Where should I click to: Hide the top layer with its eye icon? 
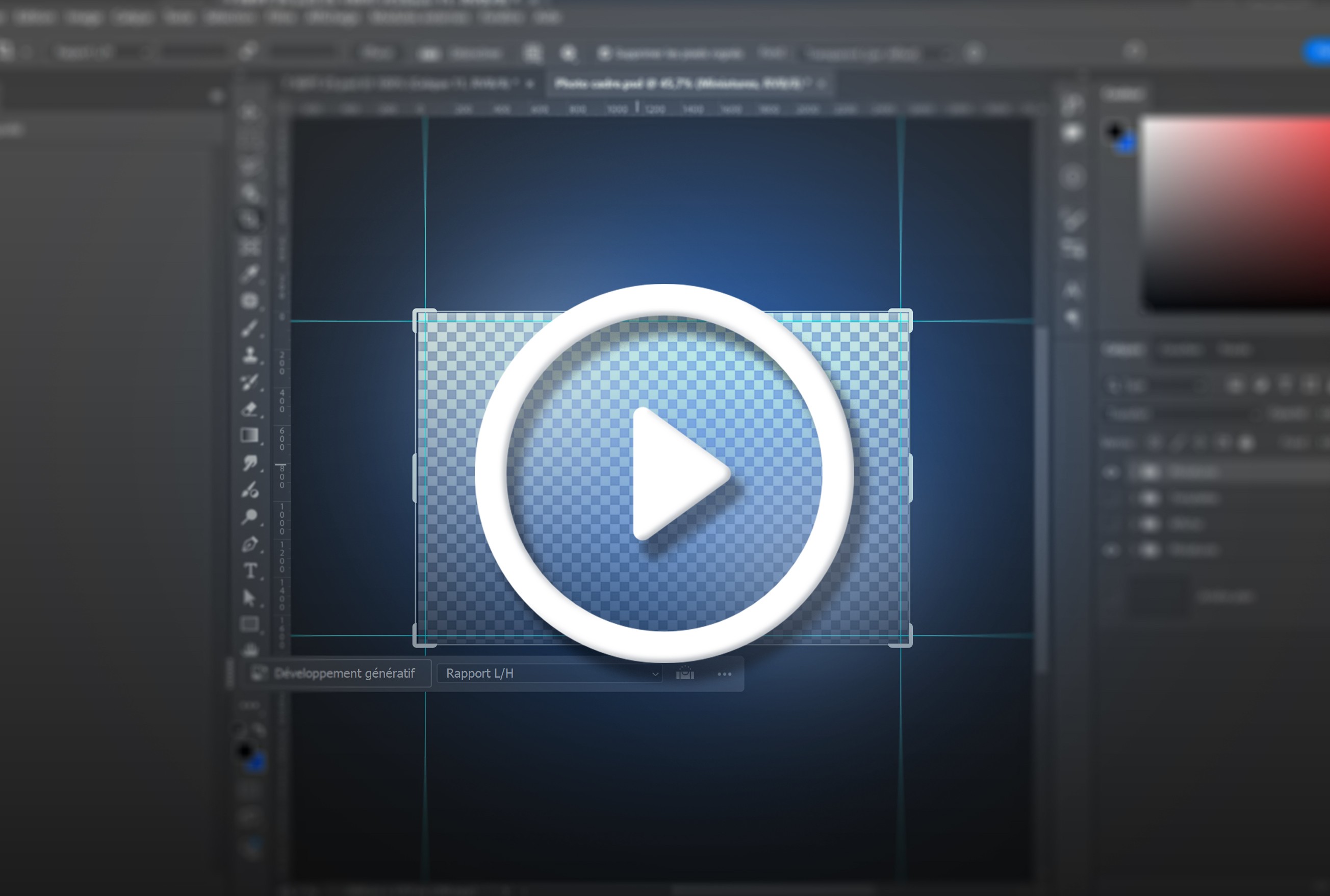[x=1111, y=472]
